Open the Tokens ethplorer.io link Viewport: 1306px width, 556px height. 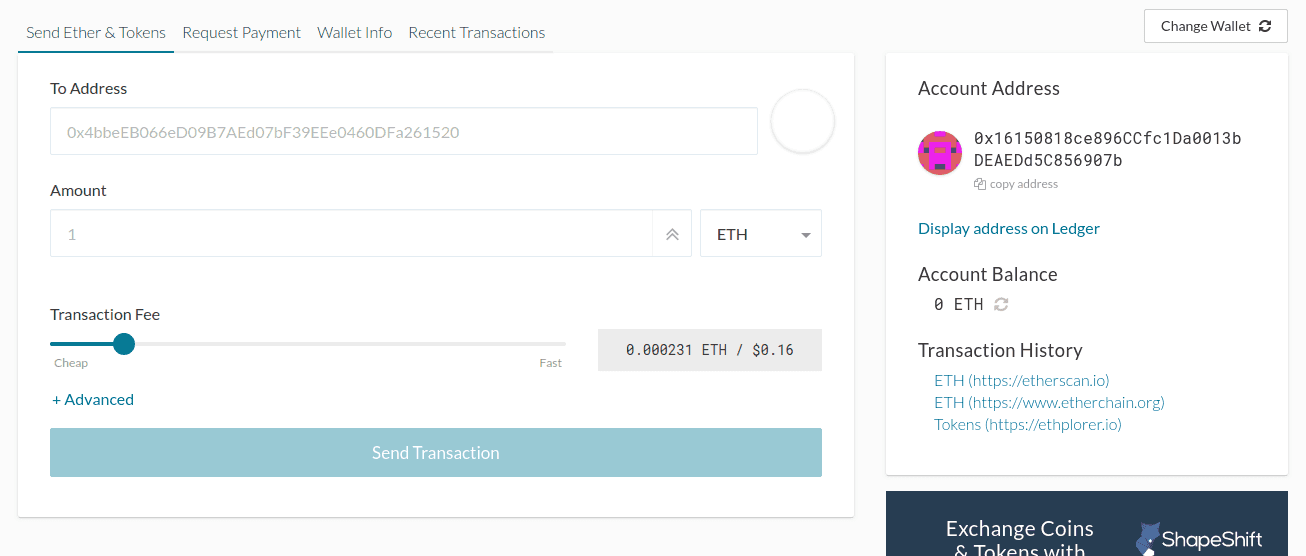1028,424
